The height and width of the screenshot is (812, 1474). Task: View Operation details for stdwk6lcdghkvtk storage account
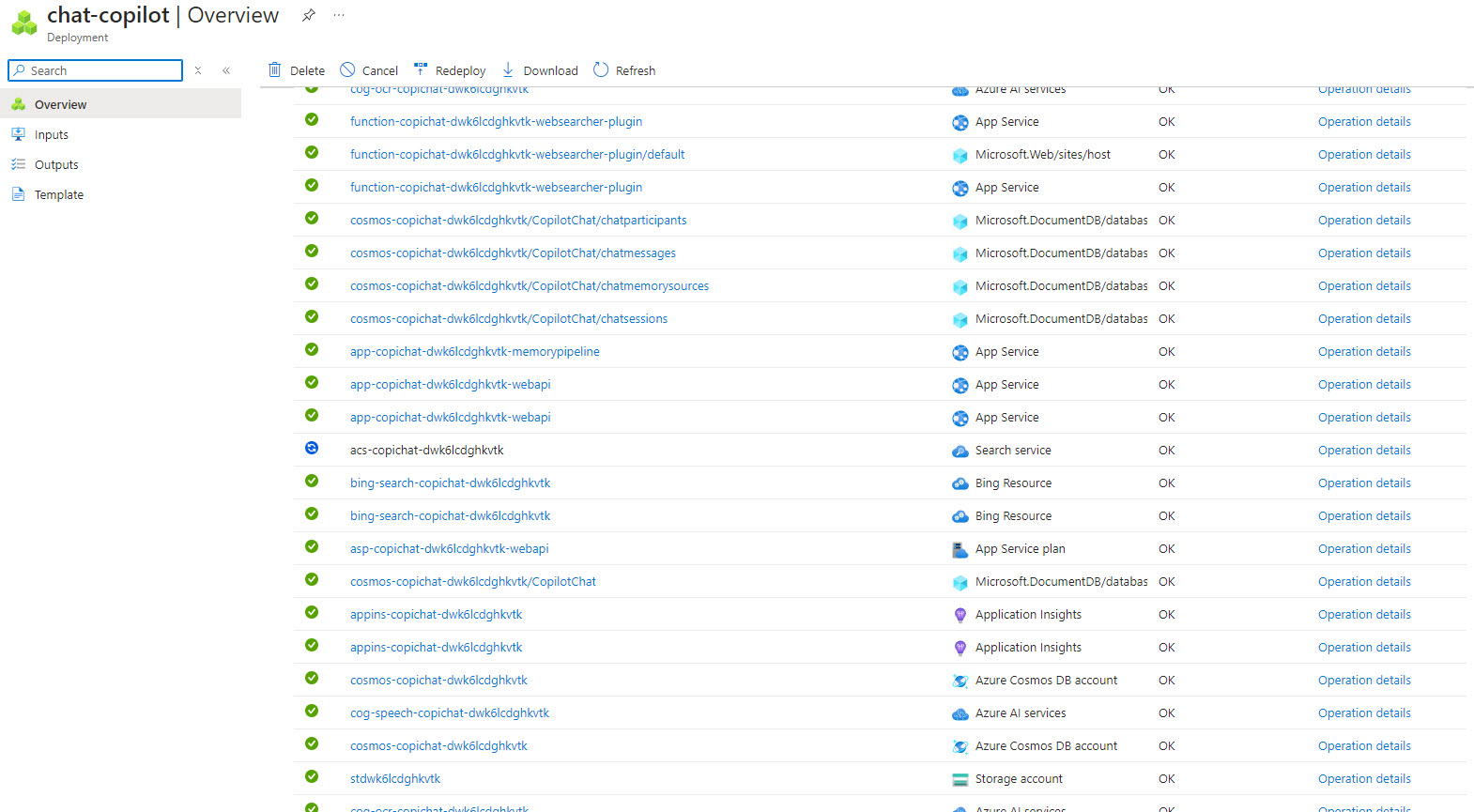tap(1364, 779)
